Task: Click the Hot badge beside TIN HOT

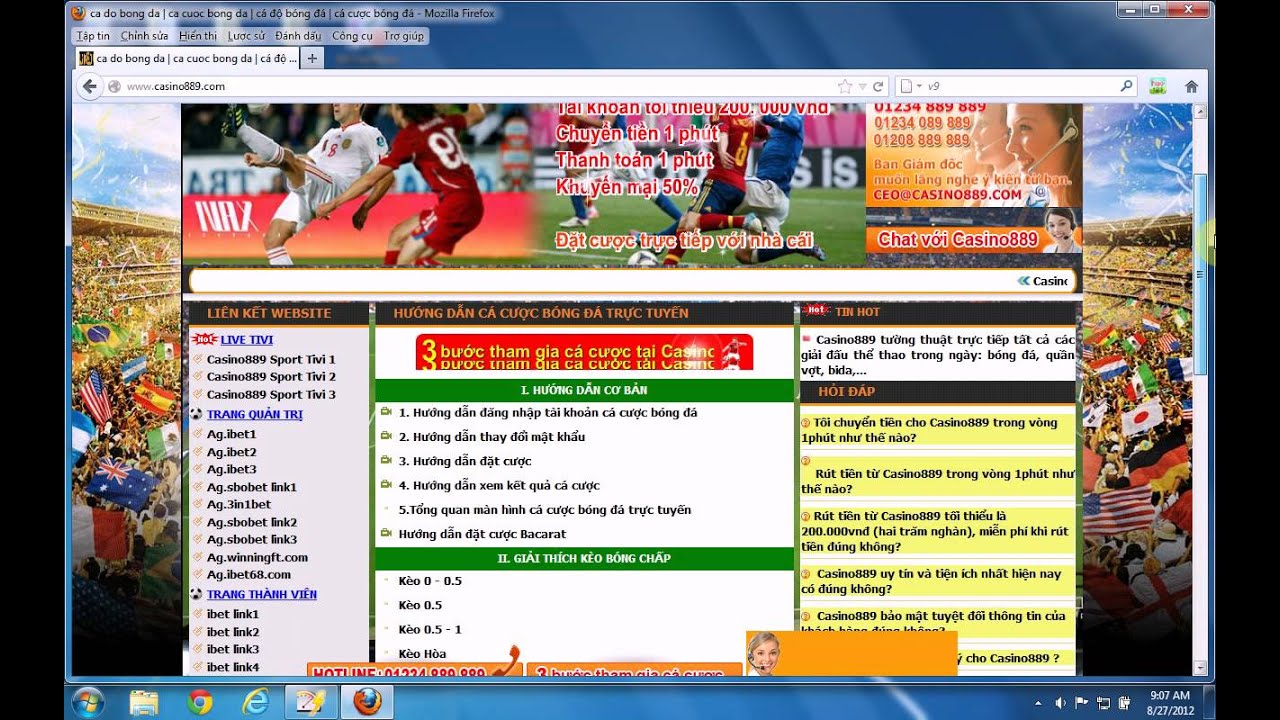Action: pyautogui.click(x=816, y=311)
